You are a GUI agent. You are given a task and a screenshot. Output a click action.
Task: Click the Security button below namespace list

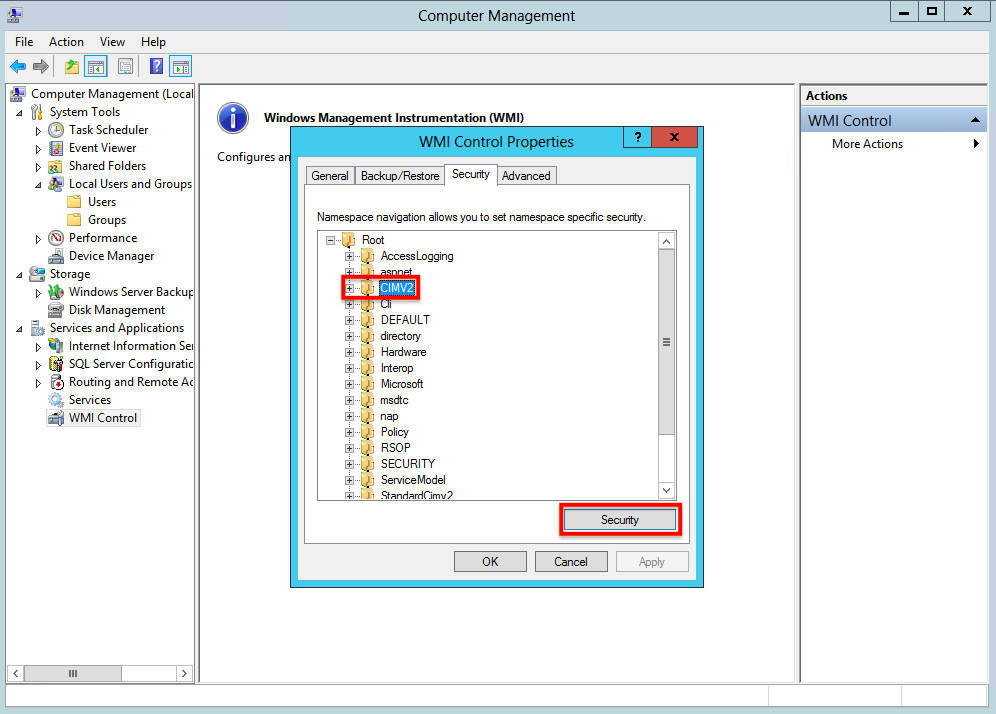click(x=620, y=520)
